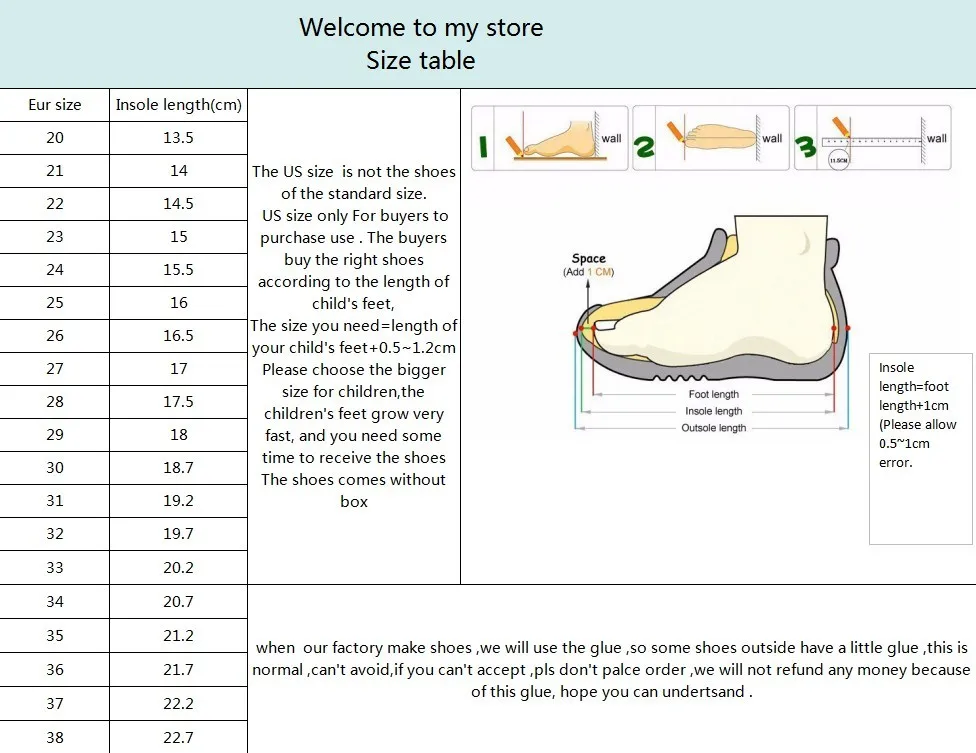
Task: Select Eur size 38 cell
Action: click(x=55, y=737)
